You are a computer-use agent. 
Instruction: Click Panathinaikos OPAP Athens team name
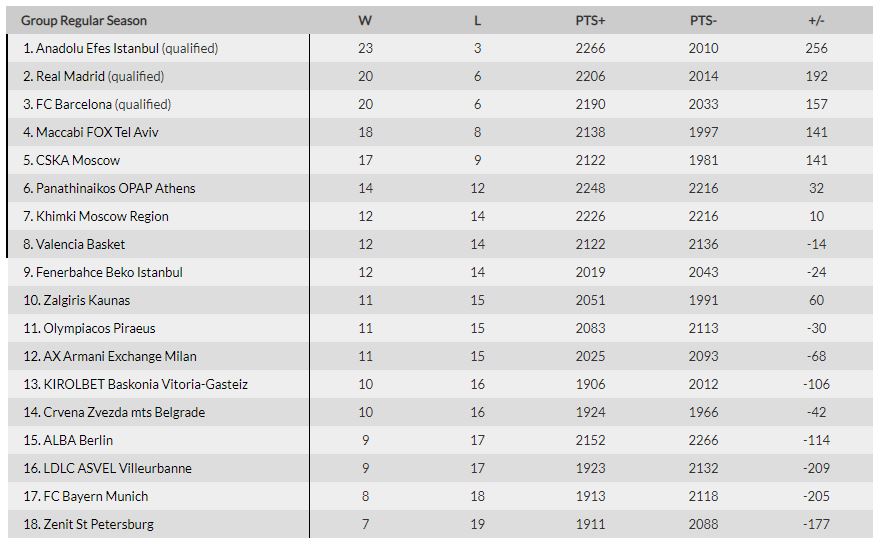(115, 188)
